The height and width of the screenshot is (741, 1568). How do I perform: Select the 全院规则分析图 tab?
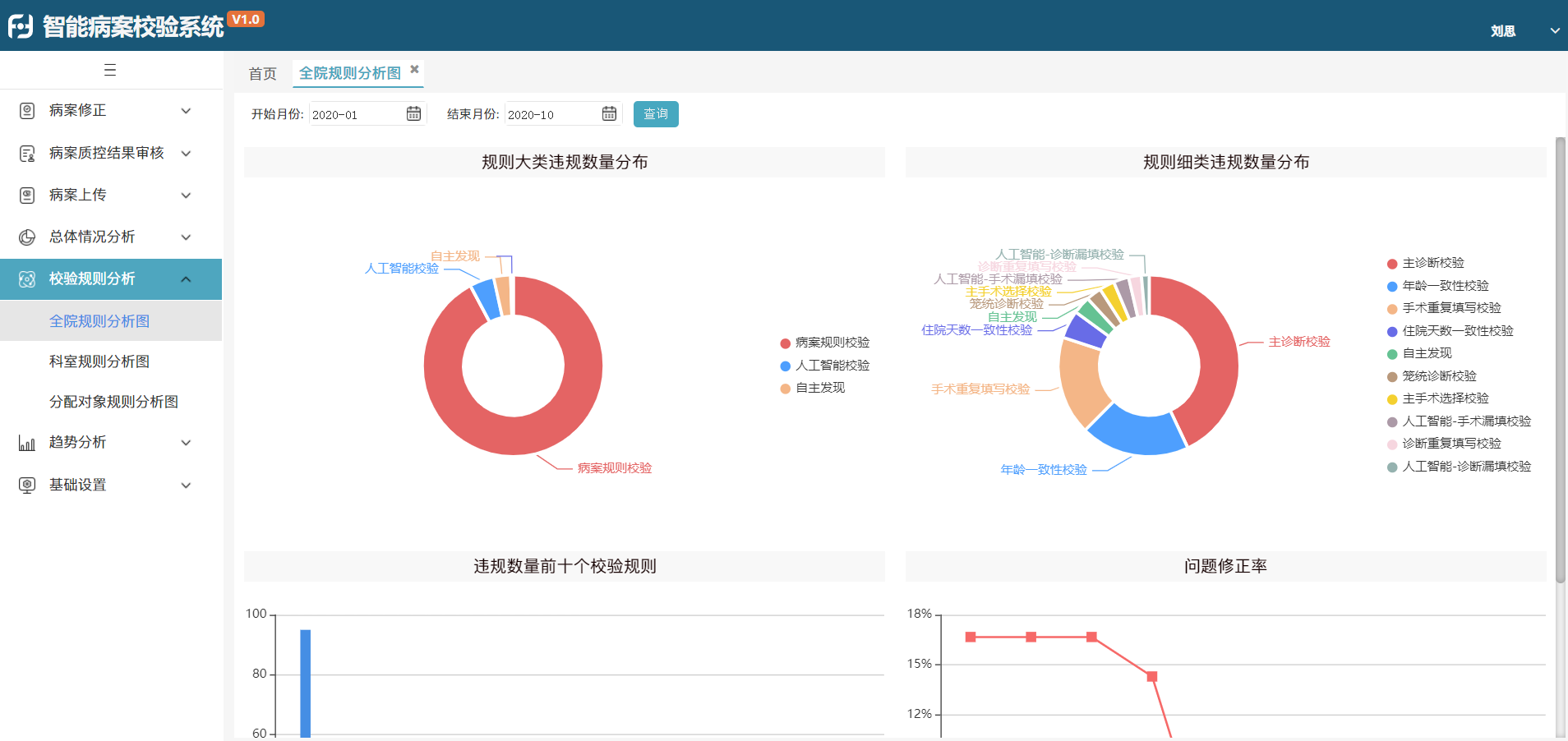click(x=350, y=73)
